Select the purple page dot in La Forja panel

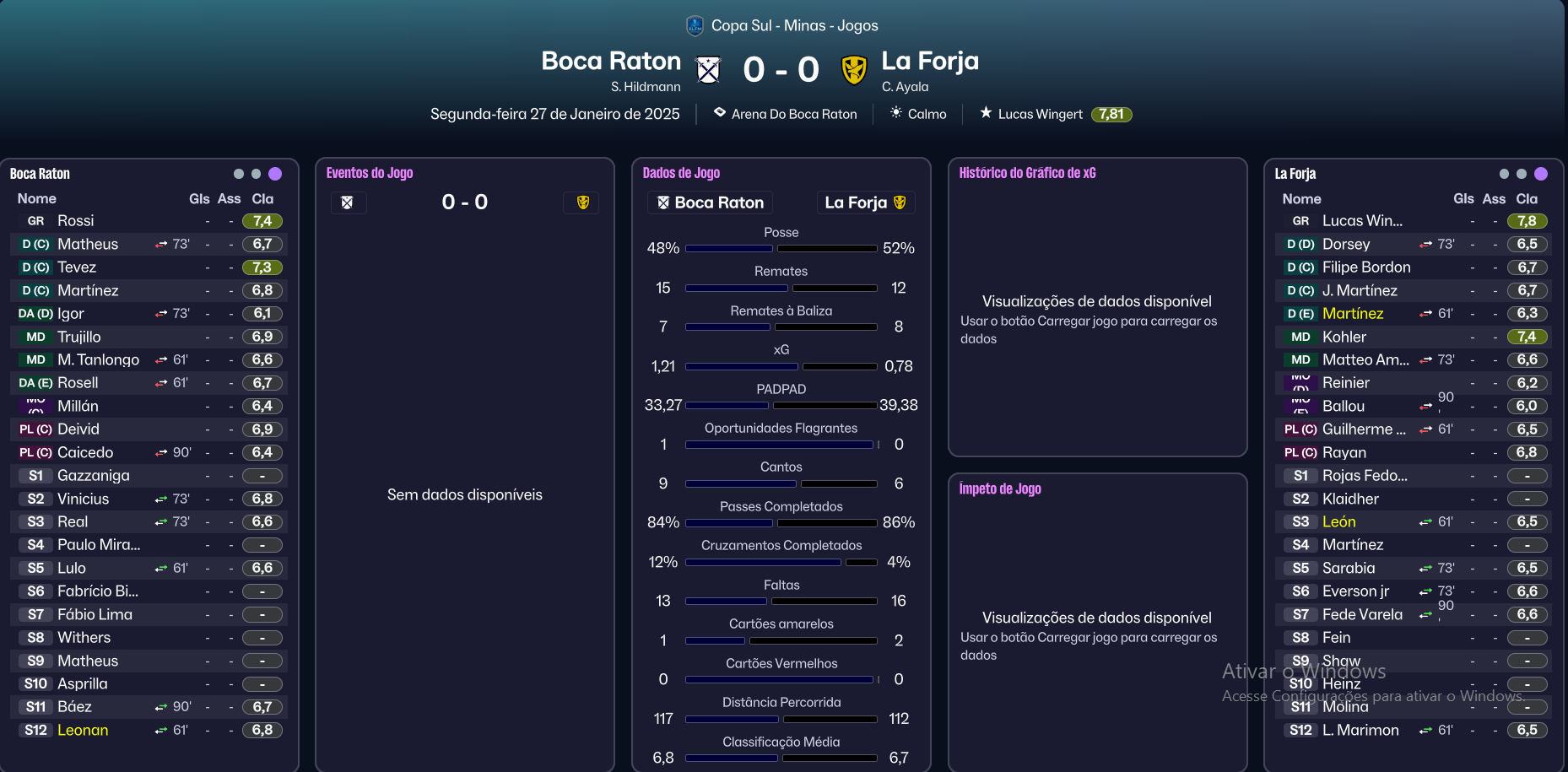click(x=1541, y=174)
